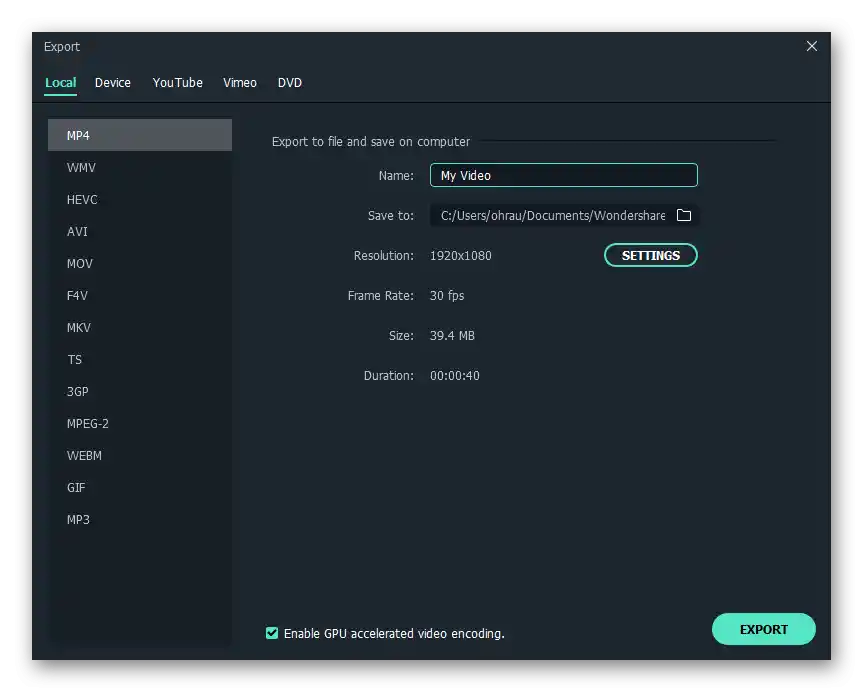Image resolution: width=863 pixels, height=692 pixels.
Task: Click the Name field containing My Video
Action: point(564,175)
